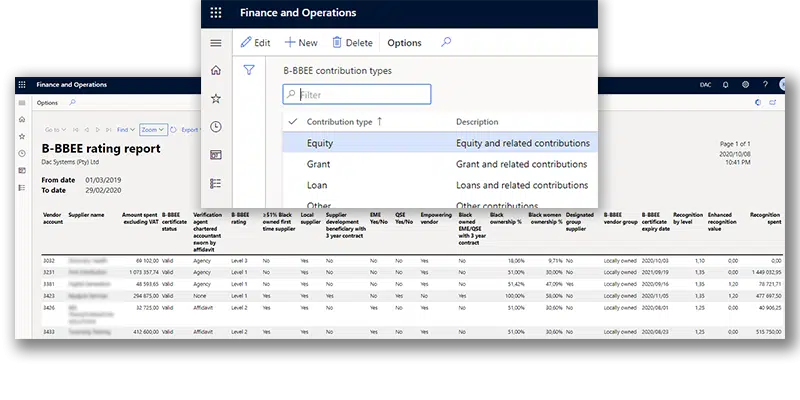Select the Grant contribution type row
800x400 pixels.
pos(319,164)
